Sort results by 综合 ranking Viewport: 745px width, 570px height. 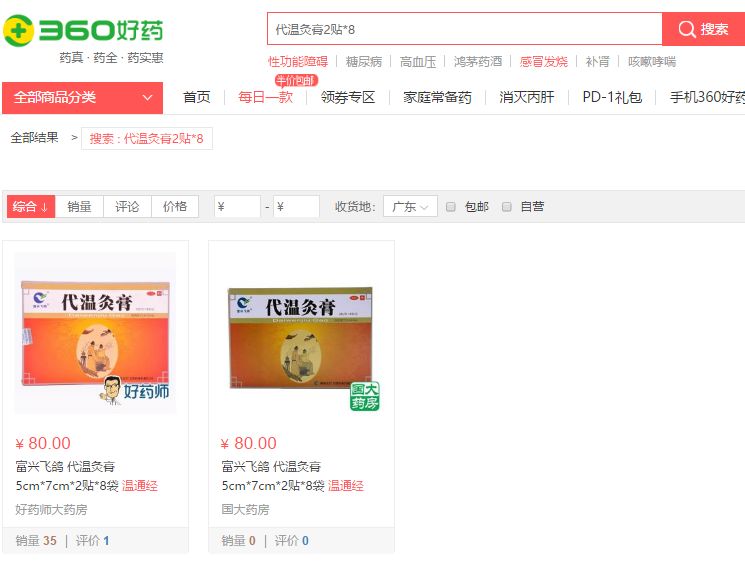tap(31, 207)
